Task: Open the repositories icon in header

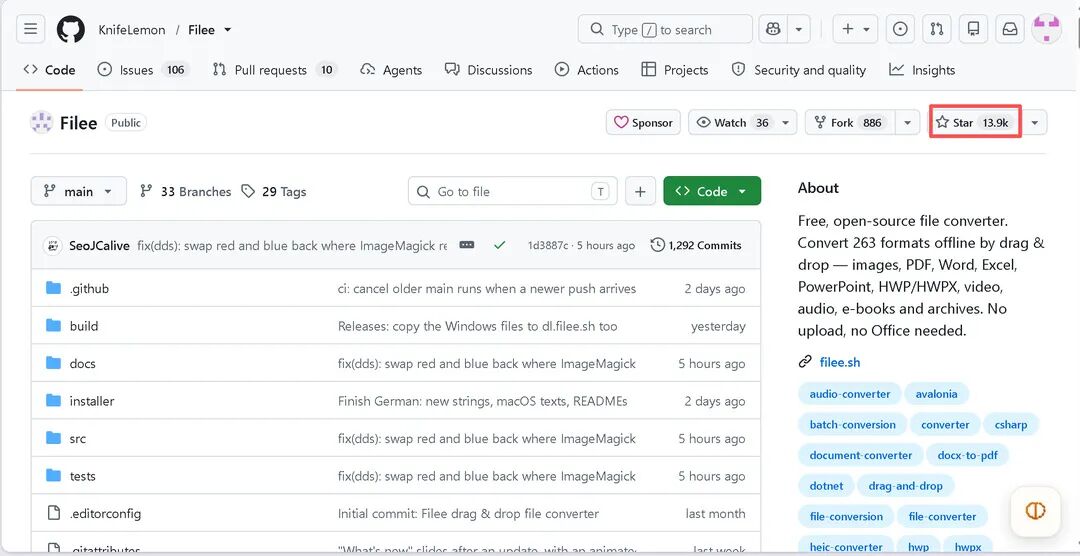Action: pyautogui.click(x=973, y=30)
